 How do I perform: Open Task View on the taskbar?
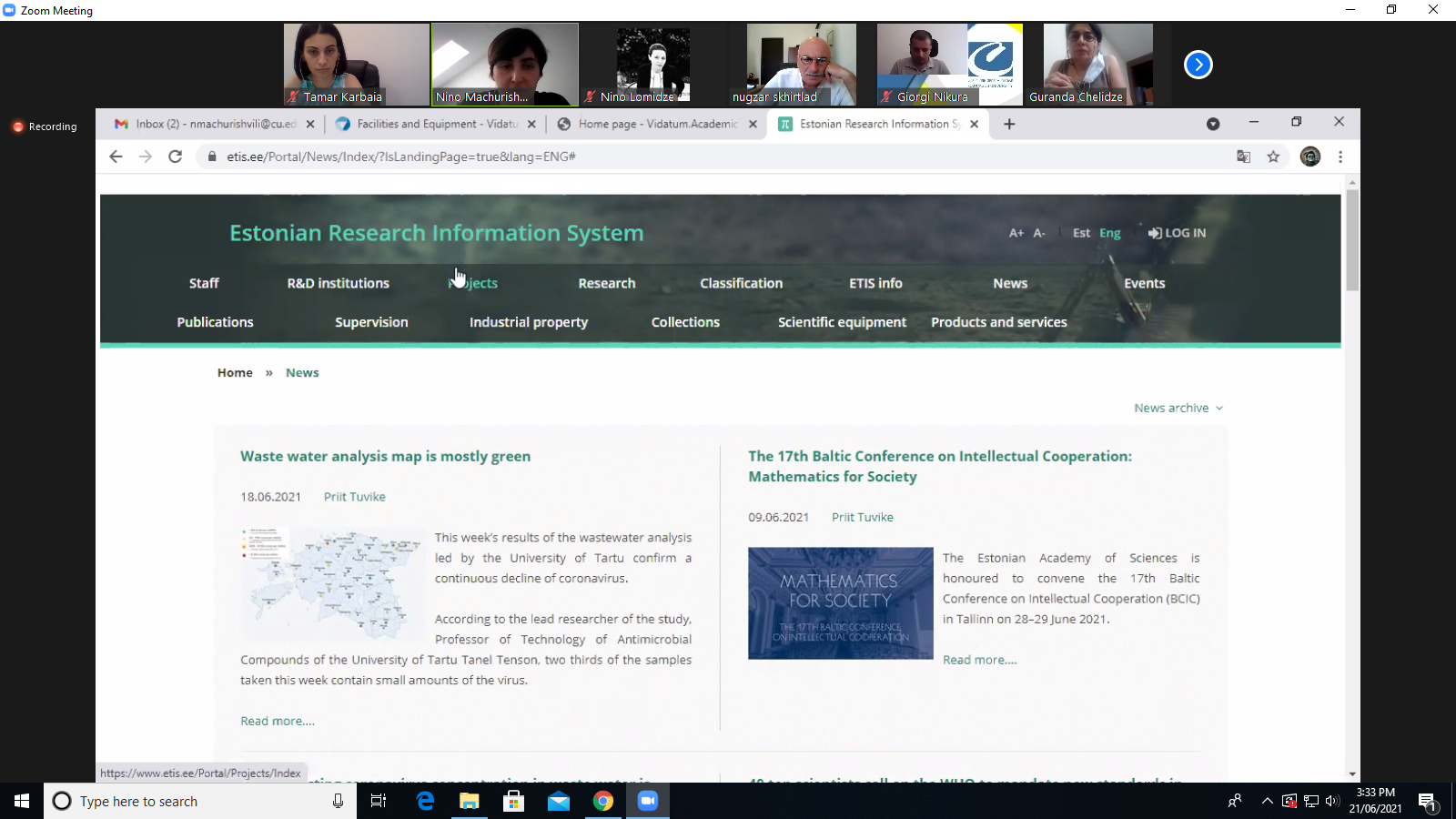pyautogui.click(x=379, y=801)
